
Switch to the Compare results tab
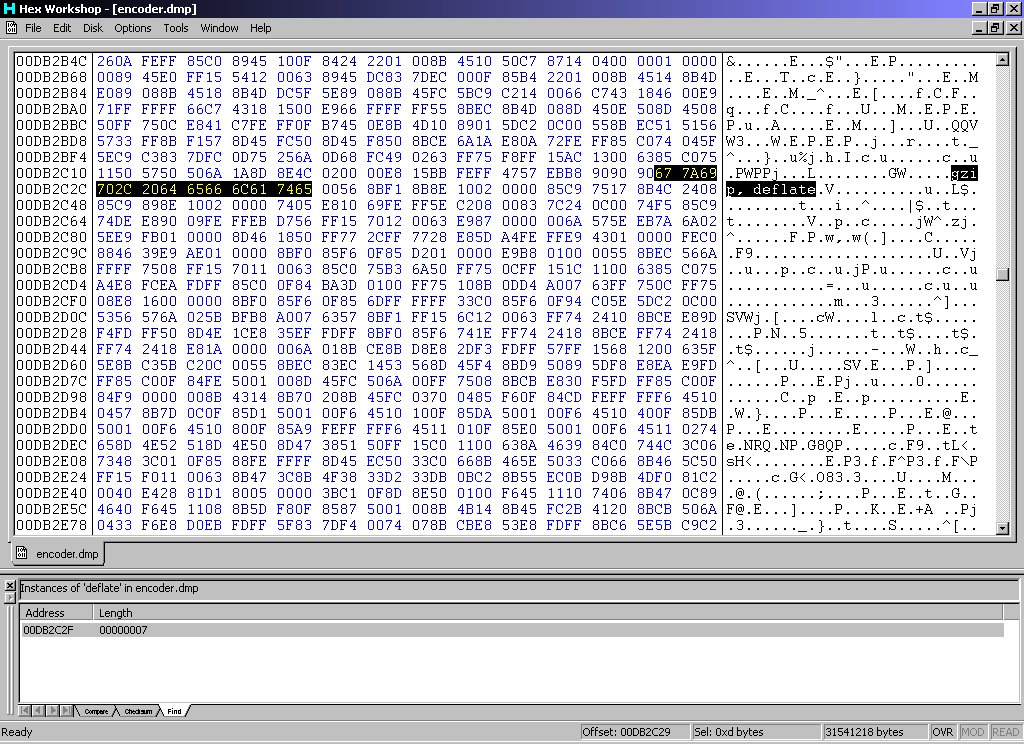tap(96, 711)
